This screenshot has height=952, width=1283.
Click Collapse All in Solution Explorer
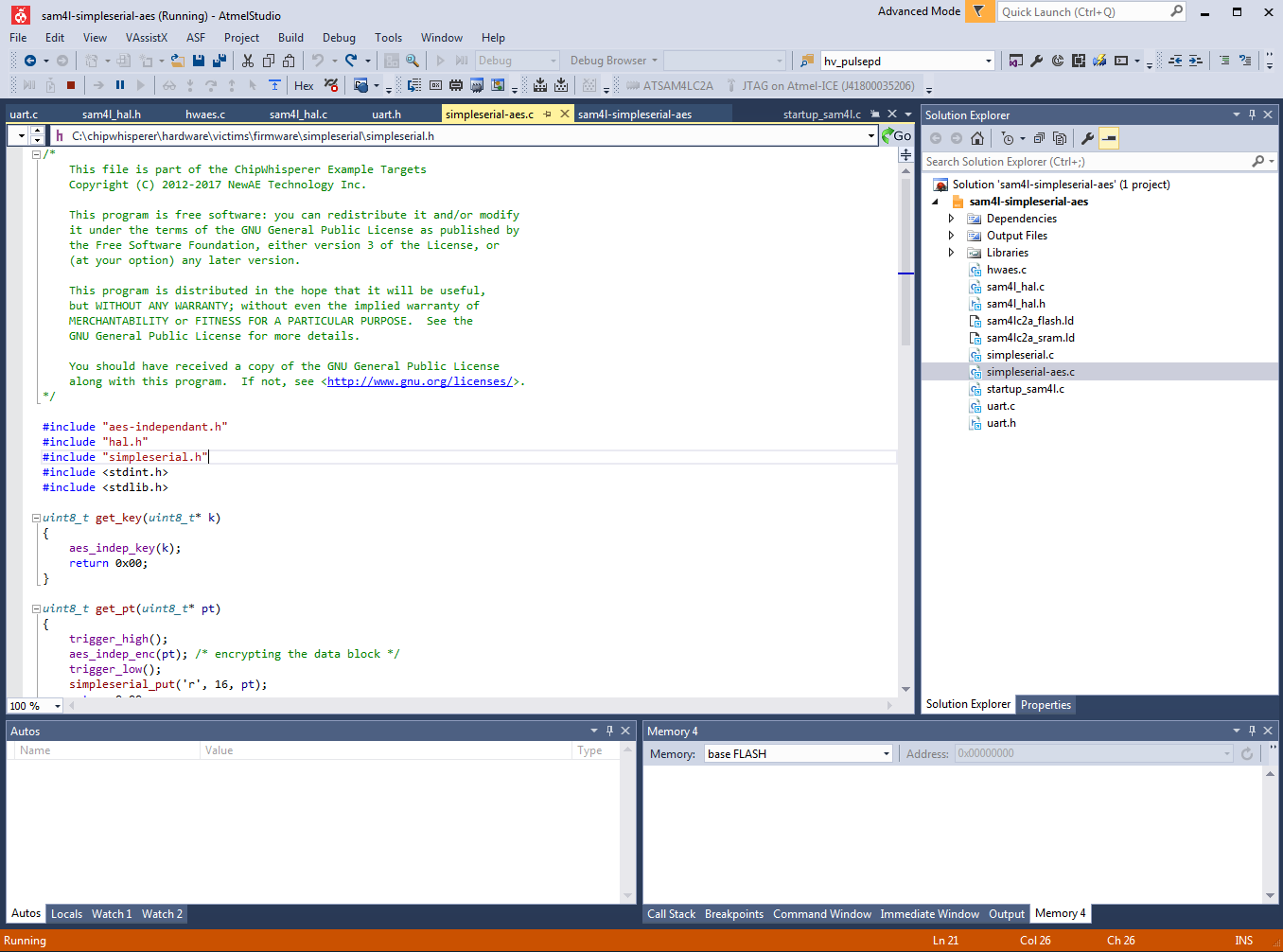[1039, 138]
